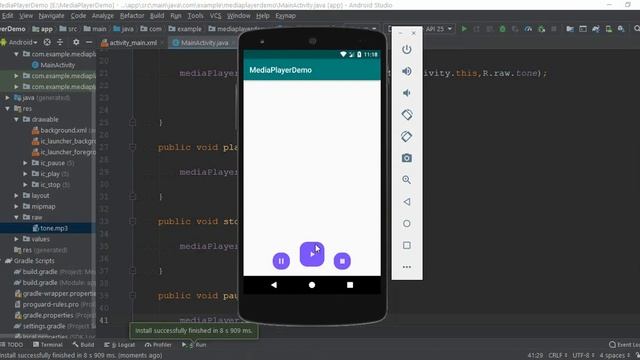This screenshot has height=360, width=640.
Task: Open the Terminal tool window
Action: click(x=47, y=345)
